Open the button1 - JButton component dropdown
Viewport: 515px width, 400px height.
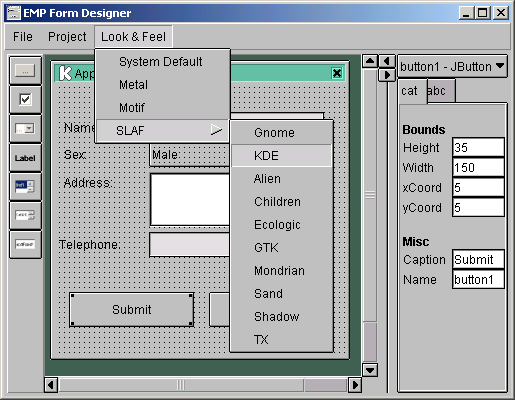(x=452, y=66)
